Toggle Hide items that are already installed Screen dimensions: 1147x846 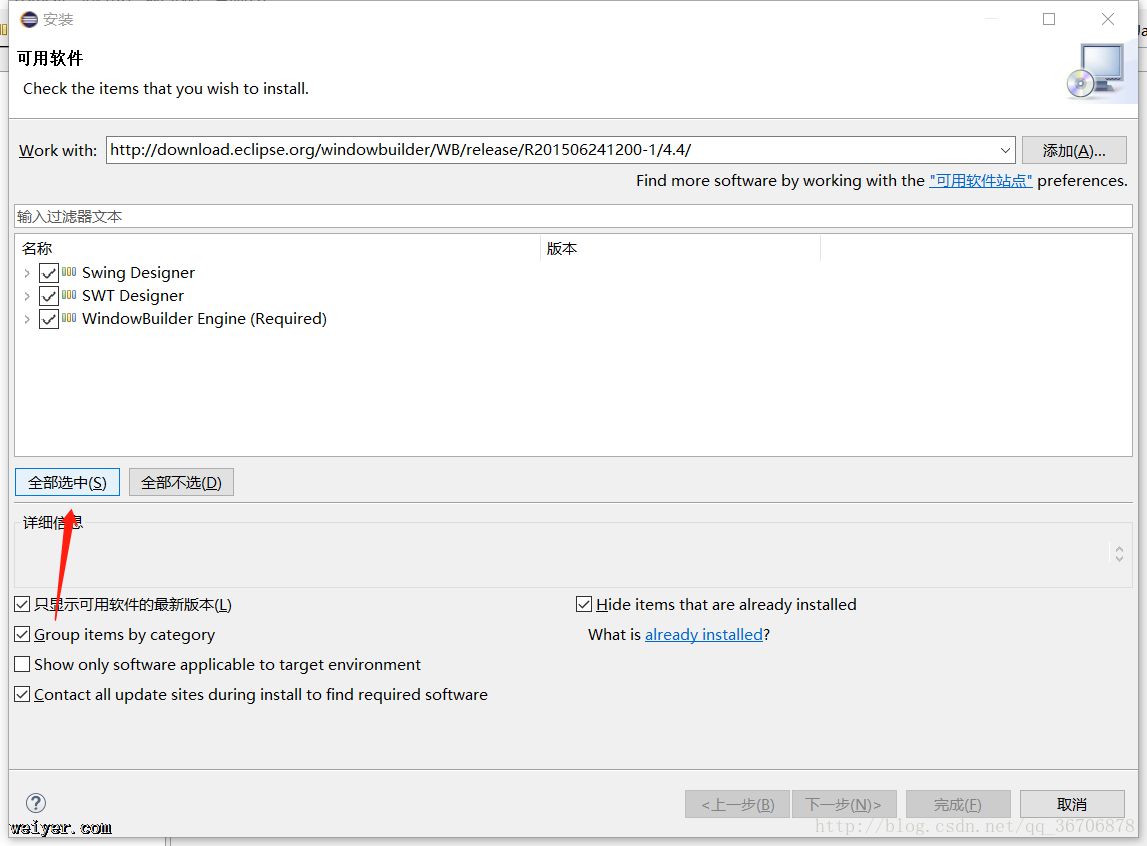584,604
